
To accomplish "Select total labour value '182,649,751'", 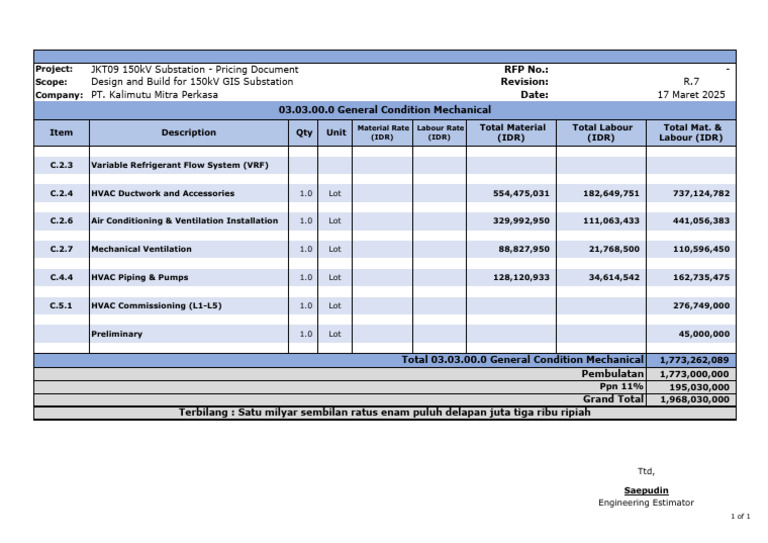I will pyautogui.click(x=611, y=193).
